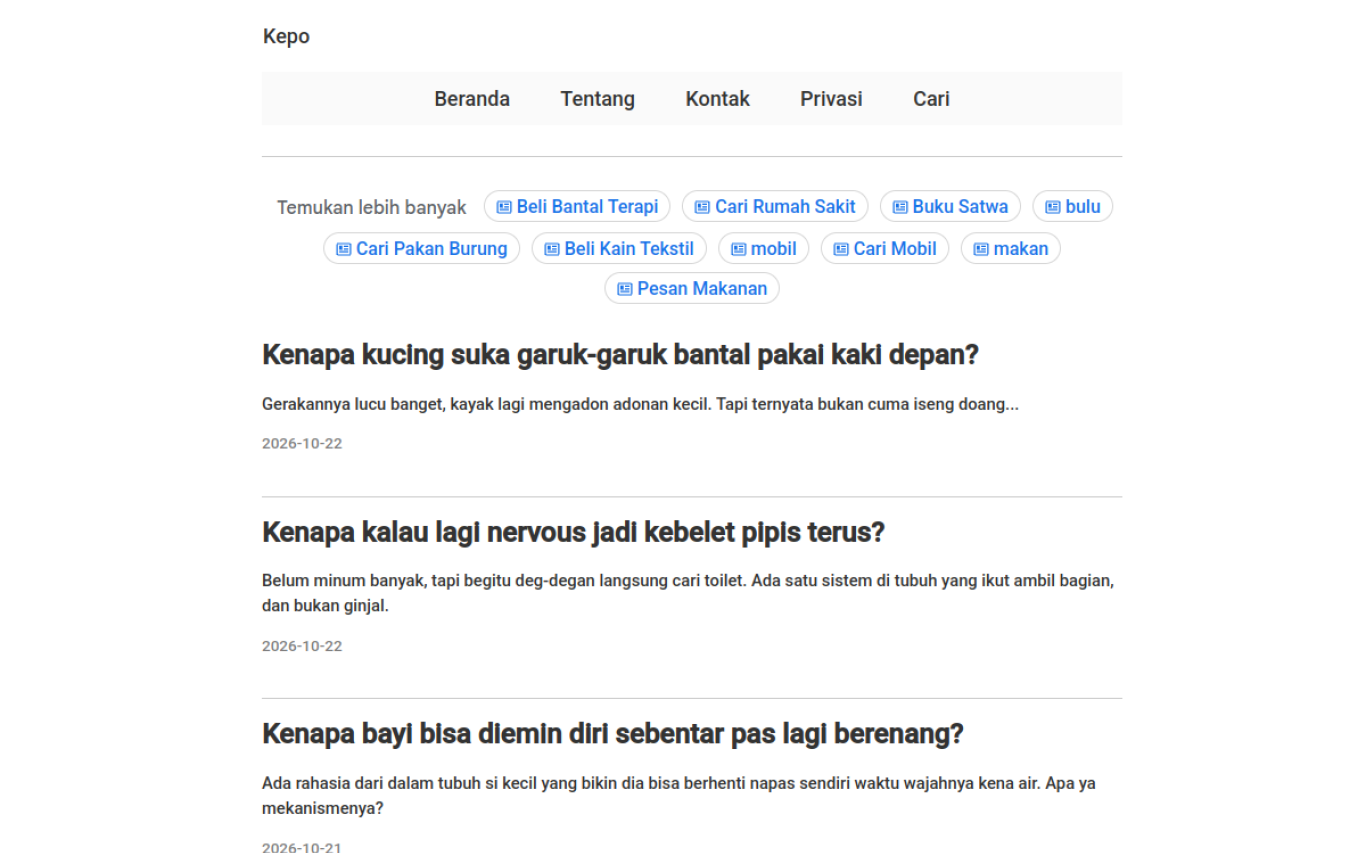Open the Kontak page
Image resolution: width=1366 pixels, height=853 pixels.
coord(718,99)
